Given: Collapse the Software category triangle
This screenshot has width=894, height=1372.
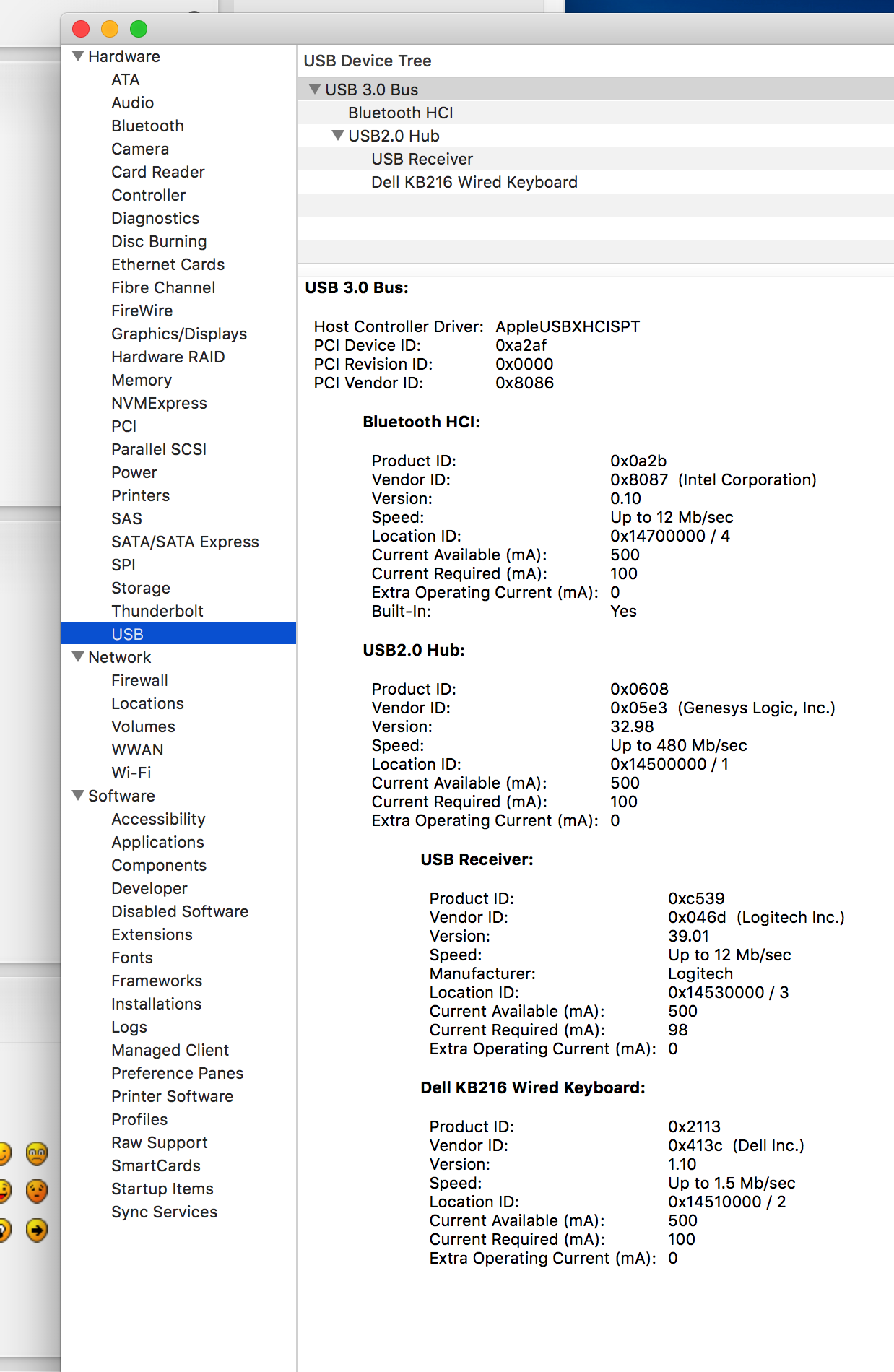Looking at the screenshot, I should click(78, 796).
